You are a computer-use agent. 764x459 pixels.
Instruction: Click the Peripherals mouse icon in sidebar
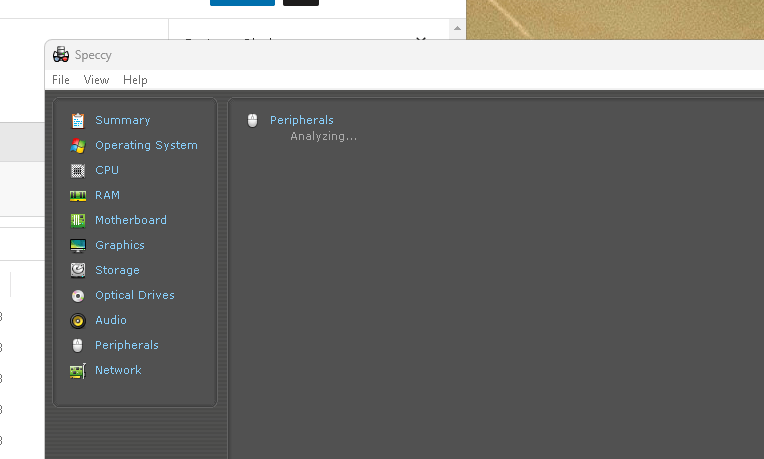click(77, 345)
